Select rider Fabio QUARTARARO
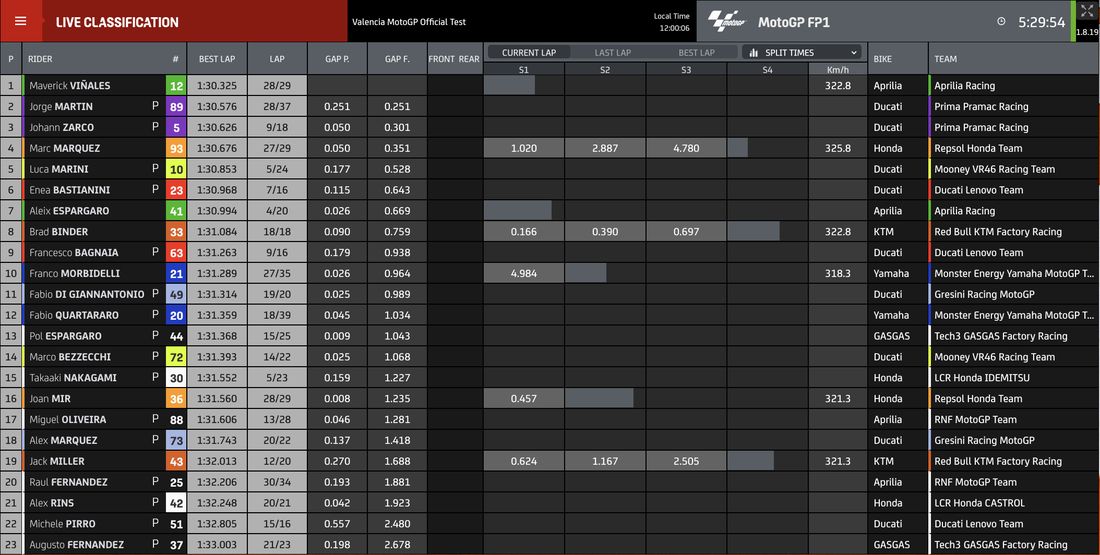This screenshot has width=1100, height=555. (x=74, y=316)
